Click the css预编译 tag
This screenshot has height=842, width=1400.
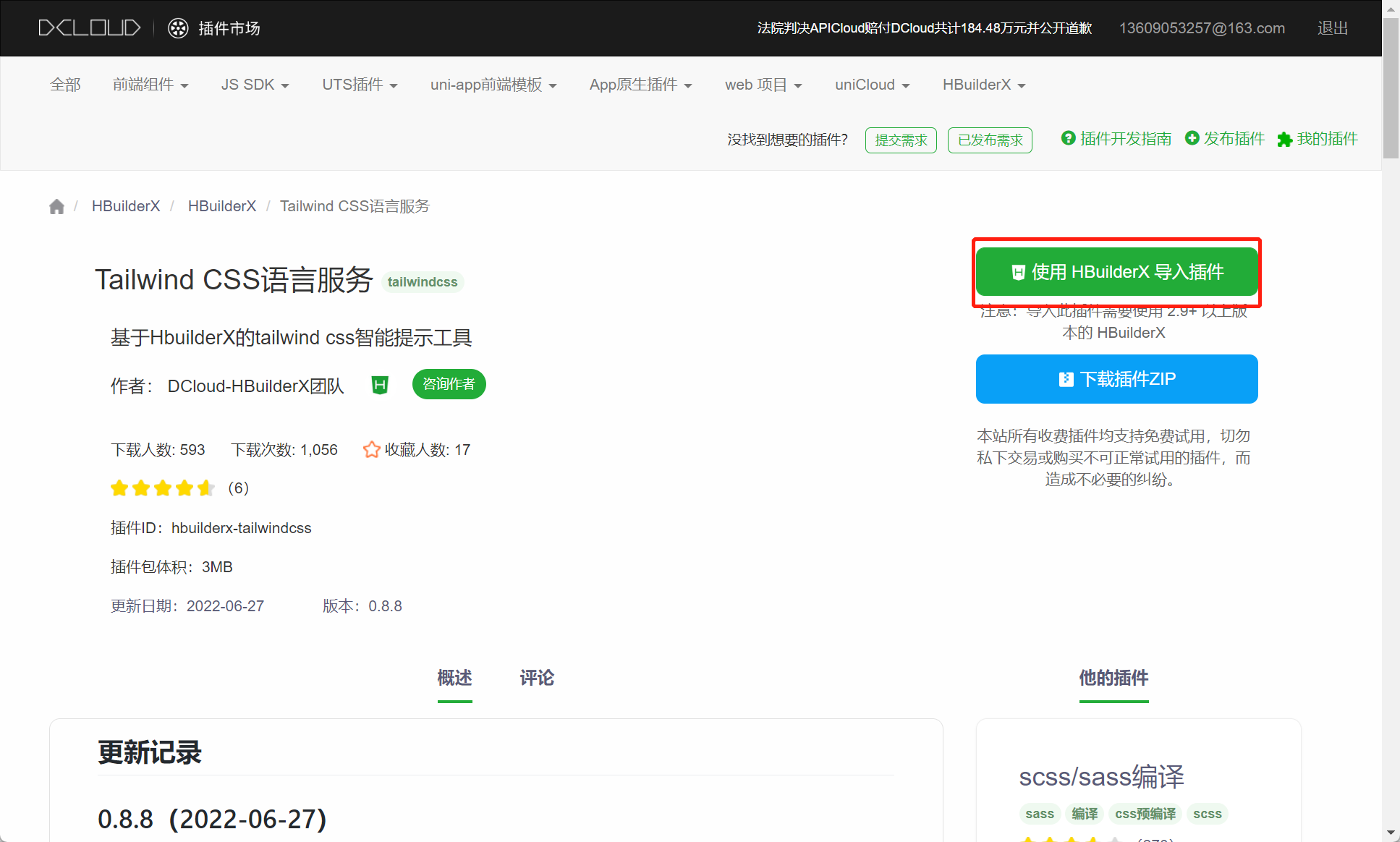(x=1145, y=814)
